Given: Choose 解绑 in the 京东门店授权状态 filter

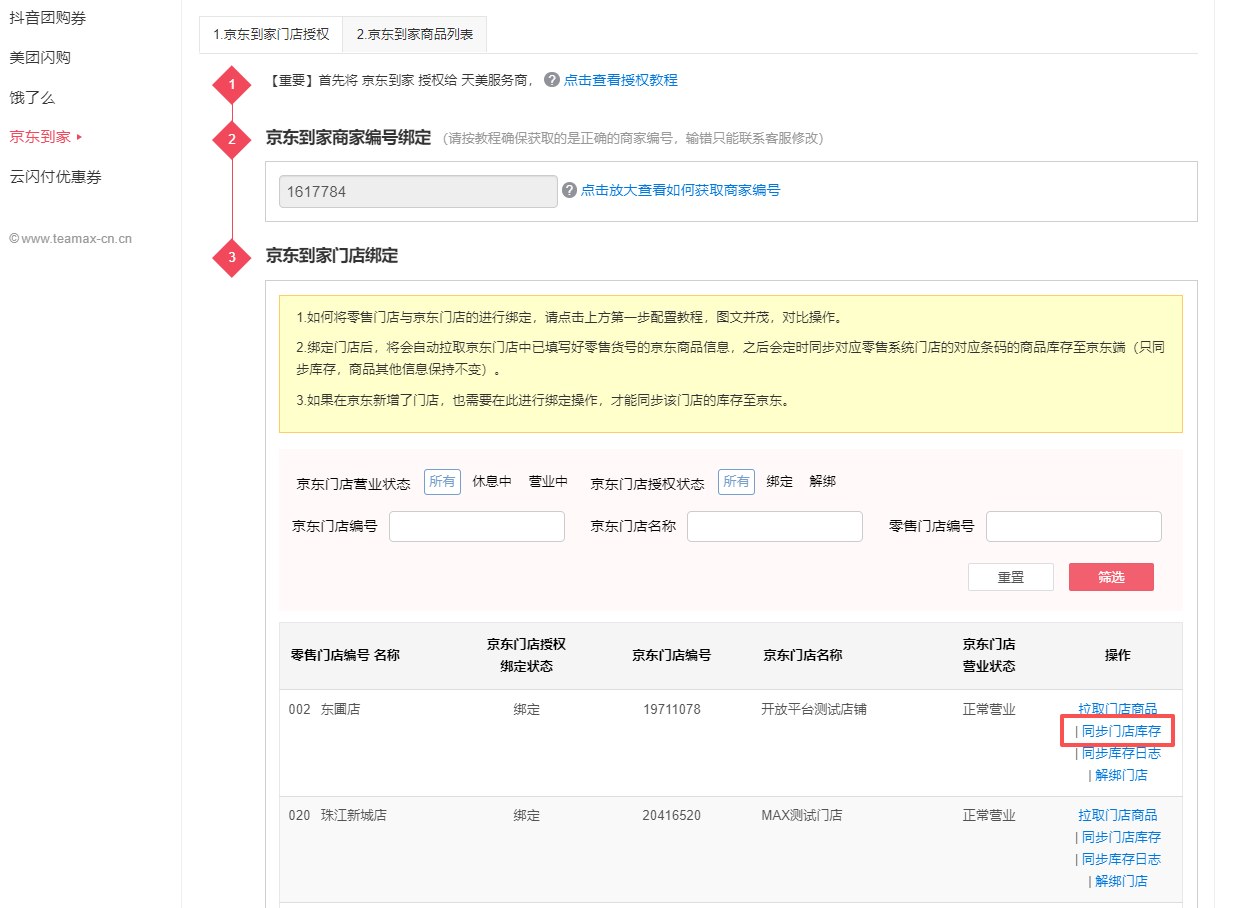Looking at the screenshot, I should [x=823, y=482].
